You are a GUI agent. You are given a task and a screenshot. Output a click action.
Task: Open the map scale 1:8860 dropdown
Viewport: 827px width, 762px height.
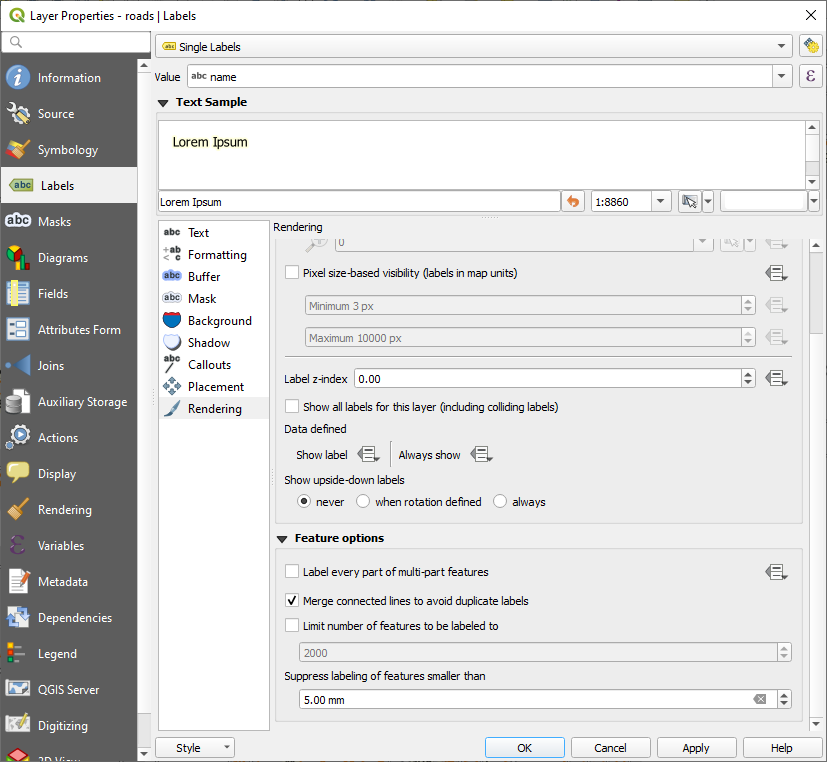pos(661,202)
